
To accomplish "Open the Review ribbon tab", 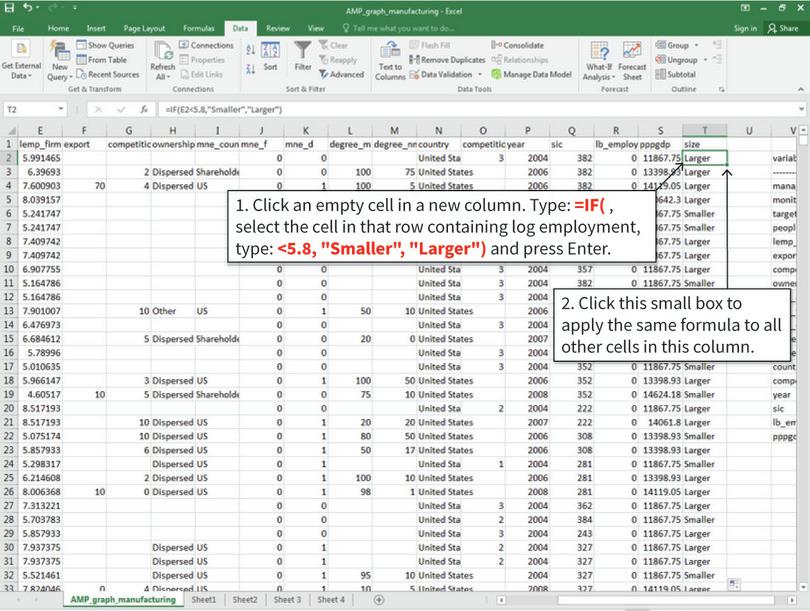I will point(278,29).
